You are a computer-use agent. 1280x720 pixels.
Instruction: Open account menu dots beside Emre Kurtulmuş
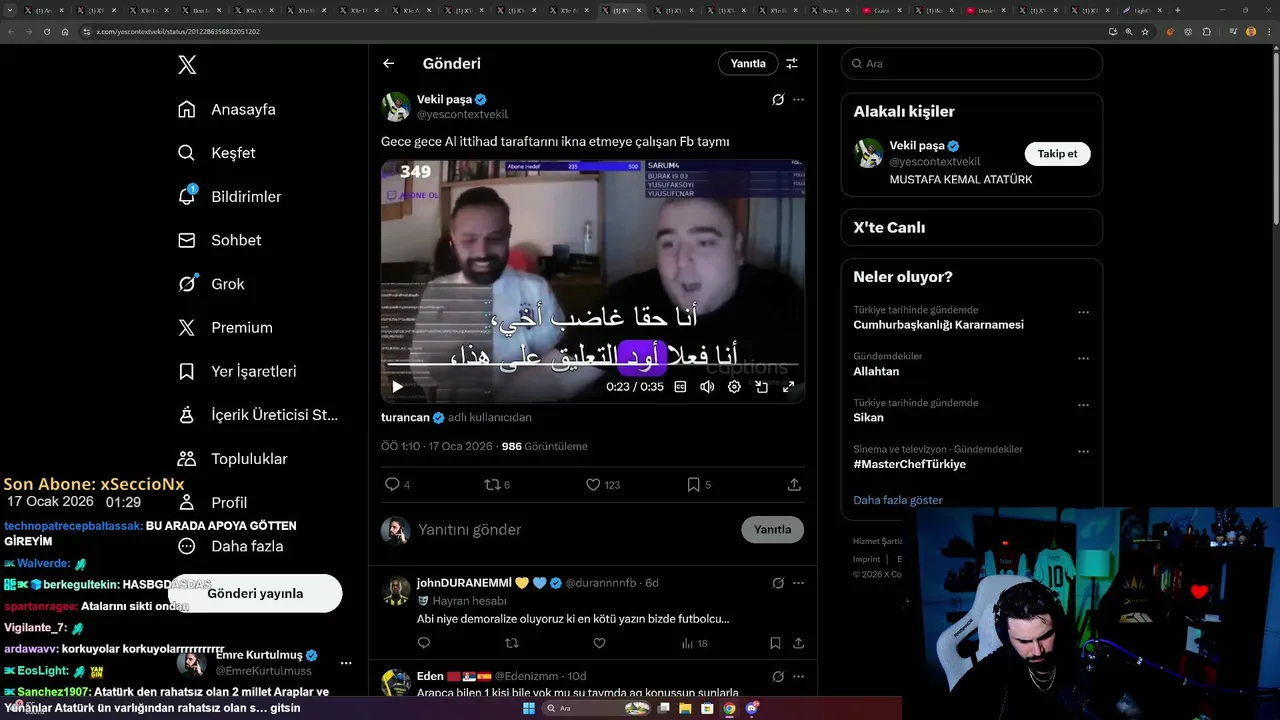coord(346,663)
